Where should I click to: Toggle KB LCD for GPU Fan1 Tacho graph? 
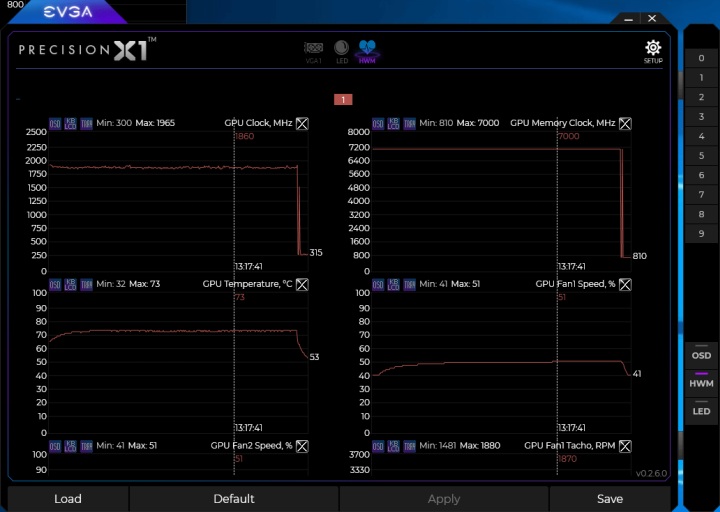[x=393, y=446]
